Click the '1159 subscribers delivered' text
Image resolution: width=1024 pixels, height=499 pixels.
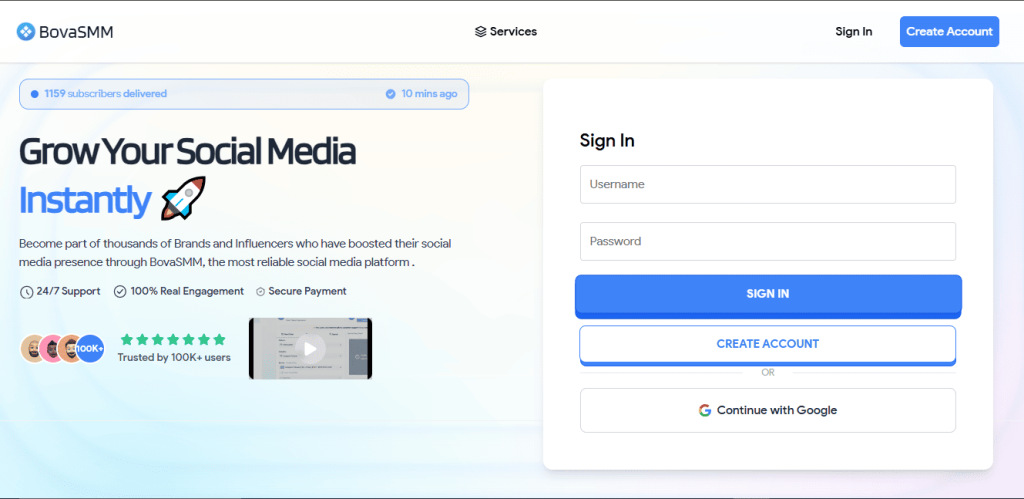pos(105,93)
